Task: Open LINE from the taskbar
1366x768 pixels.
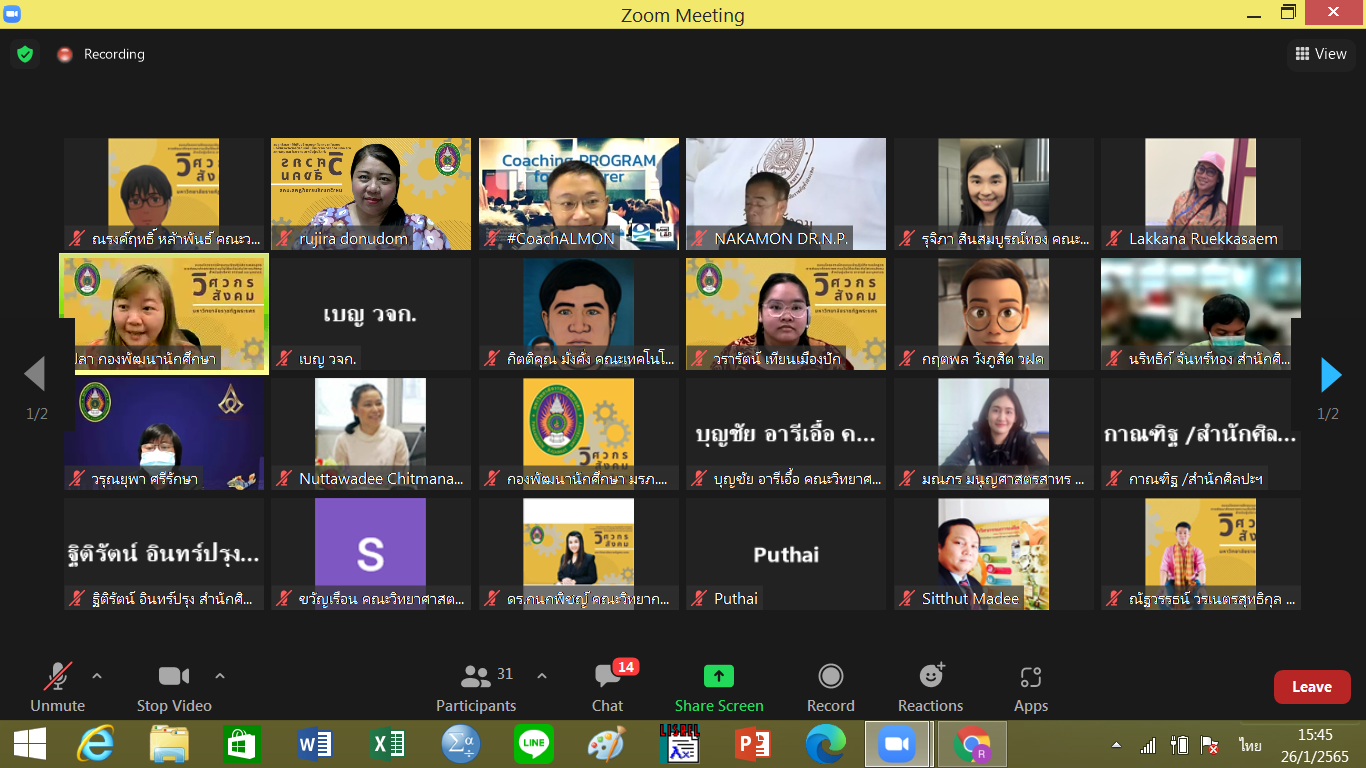Action: [533, 745]
